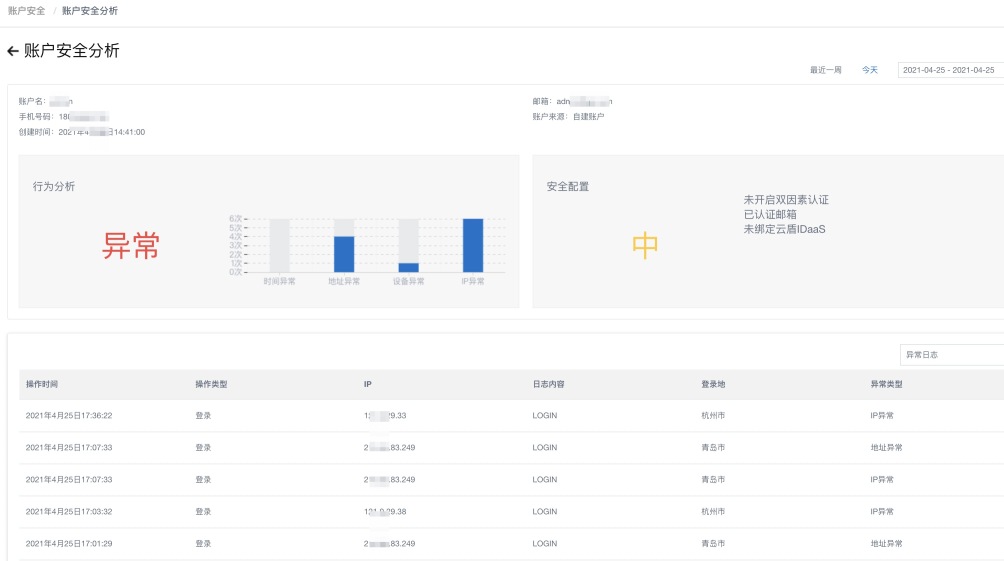Click the 设备异常 bar in the chart
This screenshot has height=561, width=1004.
coord(408,267)
